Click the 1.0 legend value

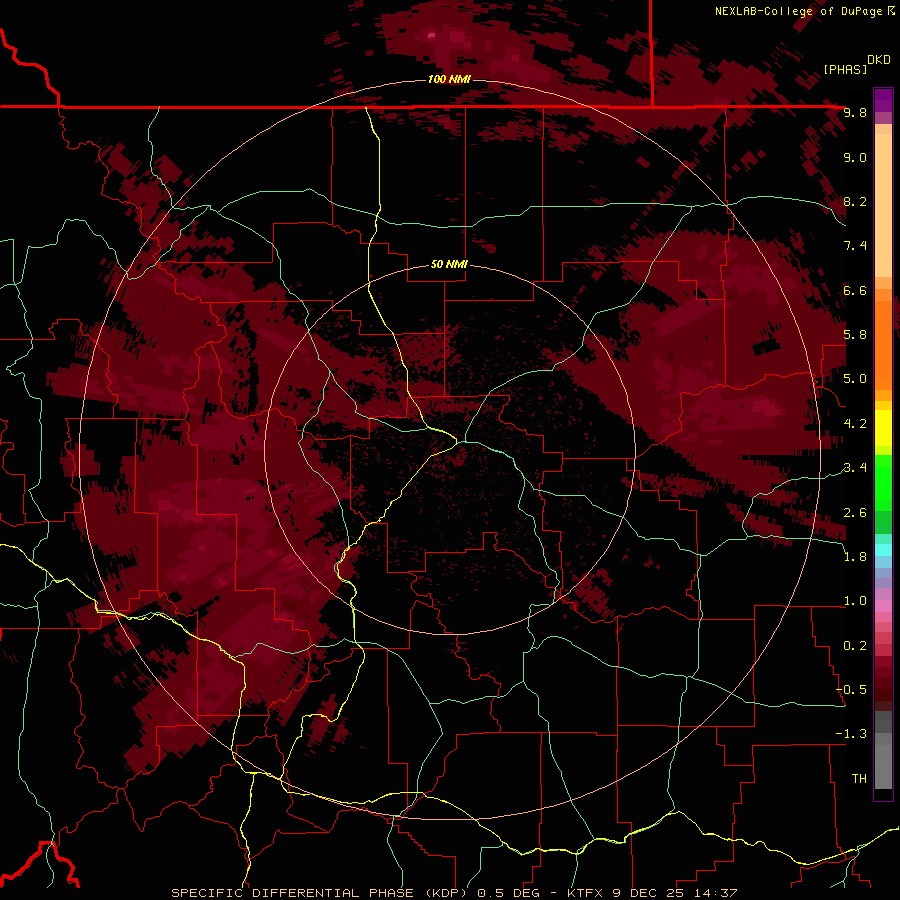[x=855, y=601]
